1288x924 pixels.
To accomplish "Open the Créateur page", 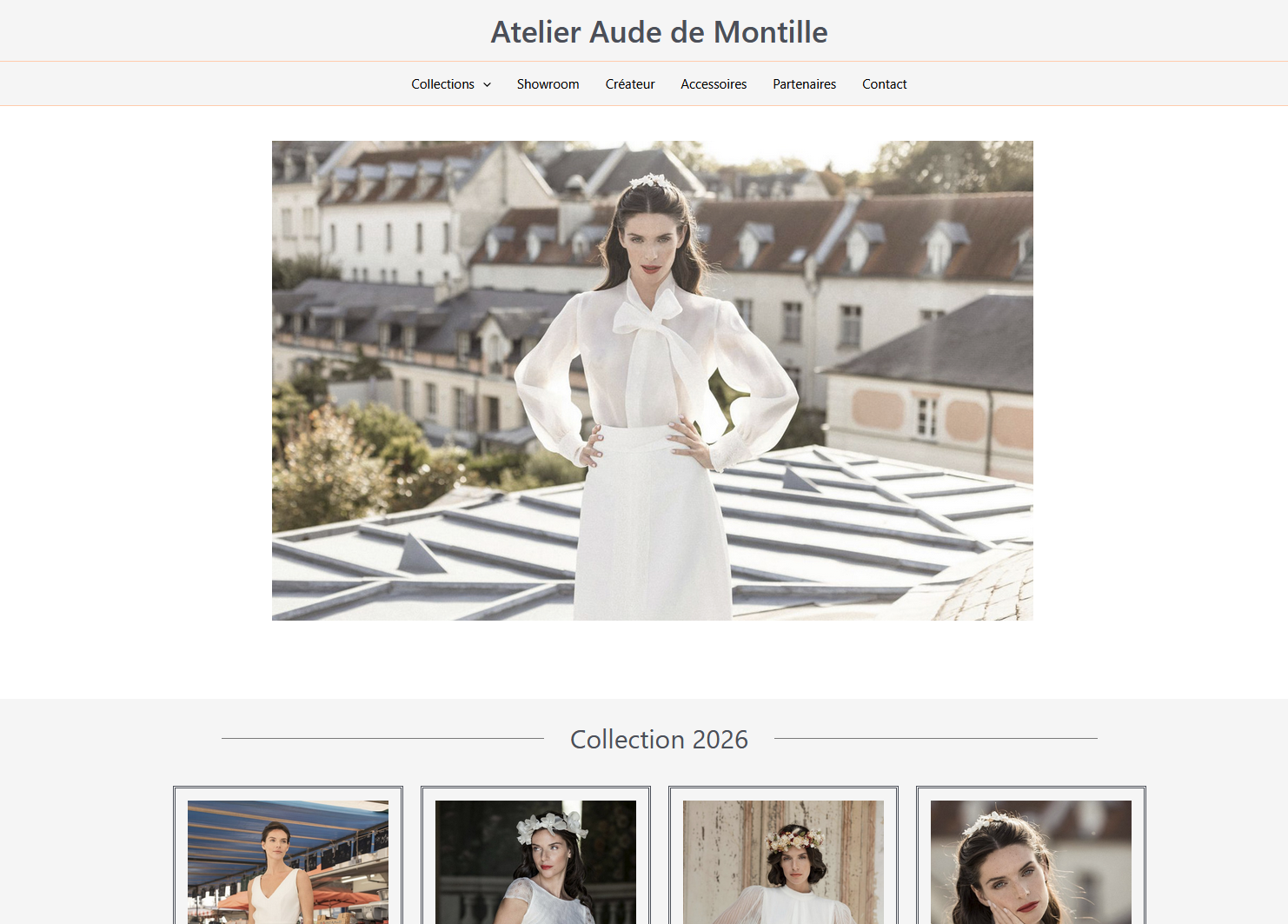I will [x=630, y=84].
